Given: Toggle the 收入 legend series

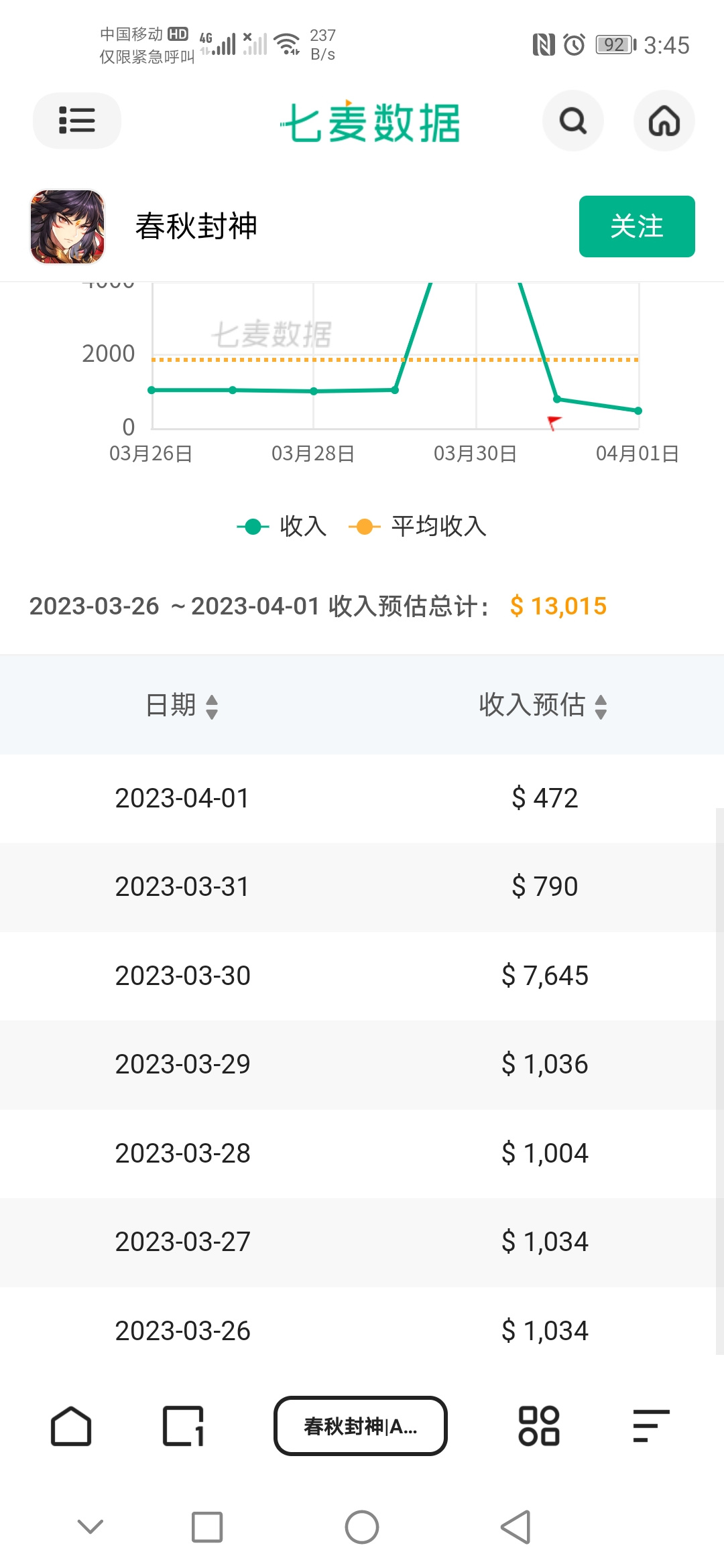Looking at the screenshot, I should 282,527.
